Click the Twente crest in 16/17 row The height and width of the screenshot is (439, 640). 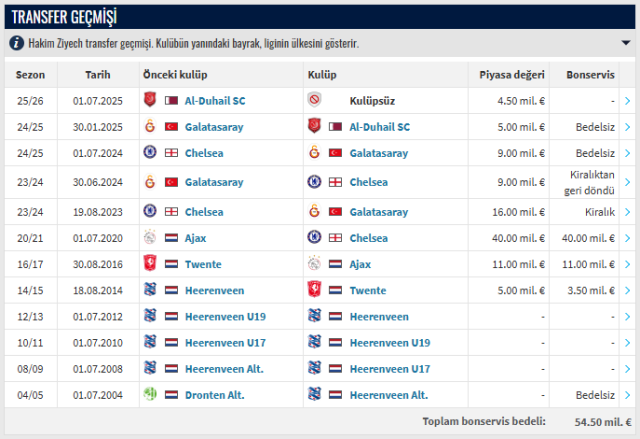point(150,264)
